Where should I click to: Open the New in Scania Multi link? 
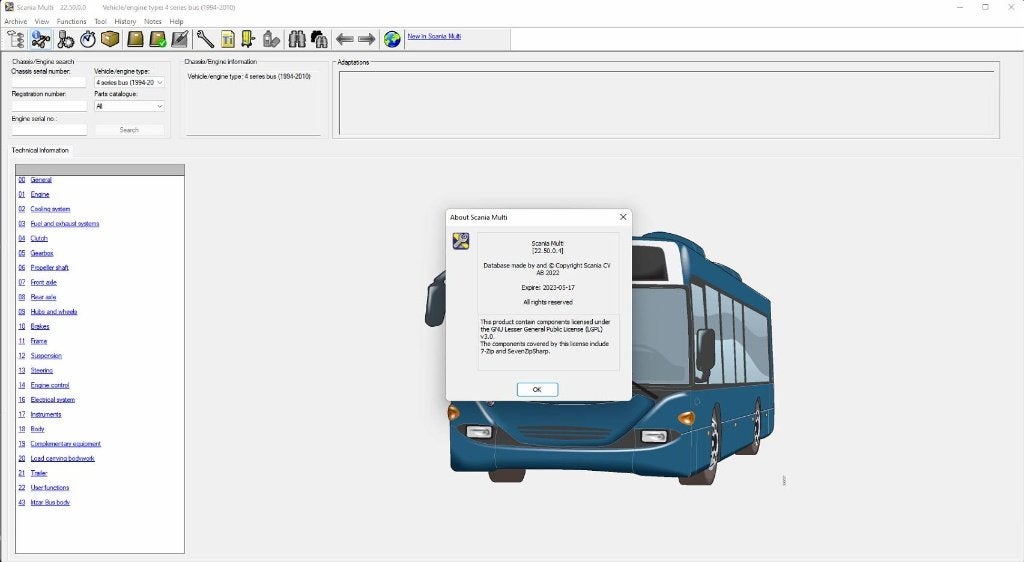(434, 37)
